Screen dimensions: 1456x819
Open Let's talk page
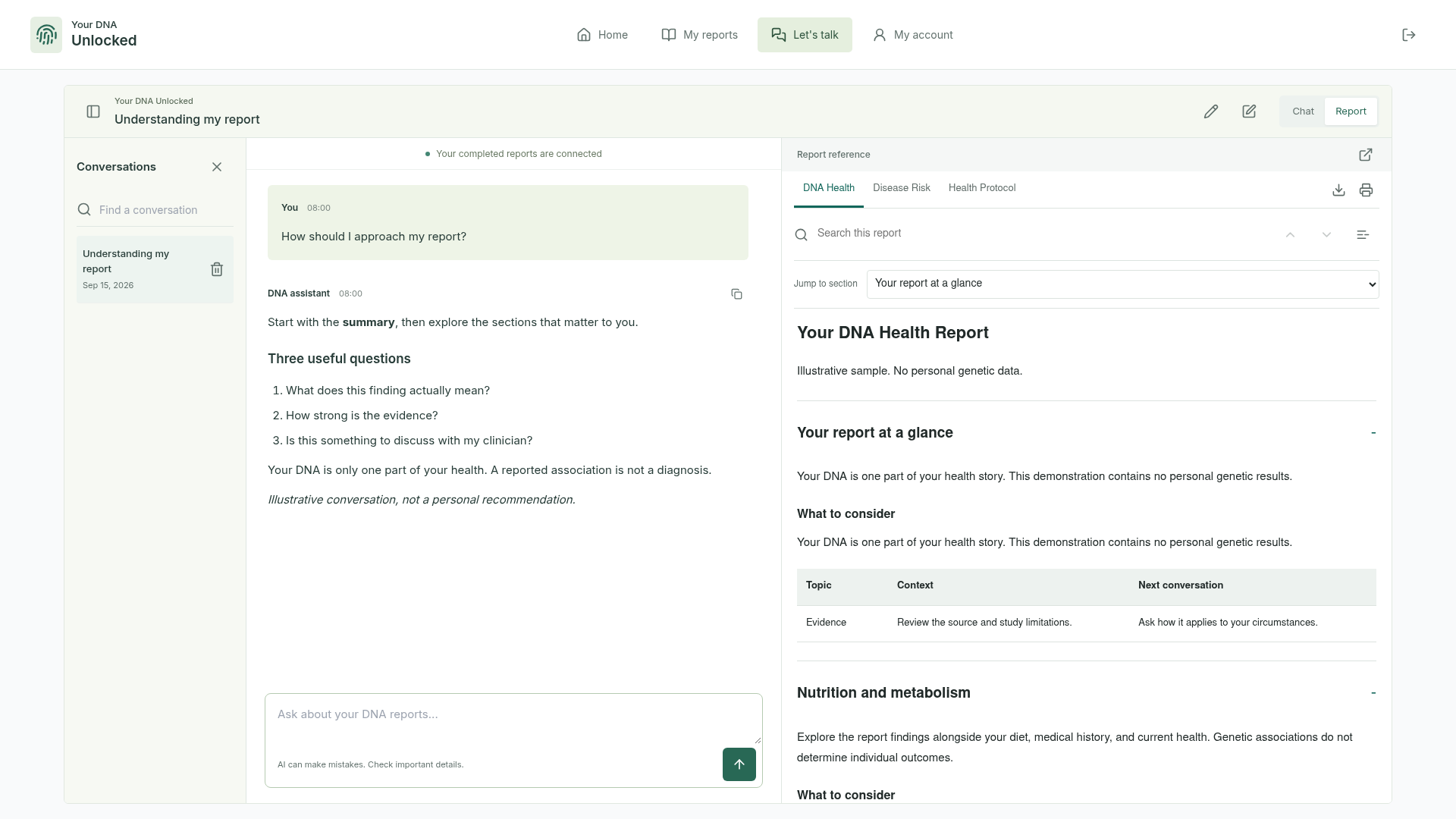click(805, 35)
